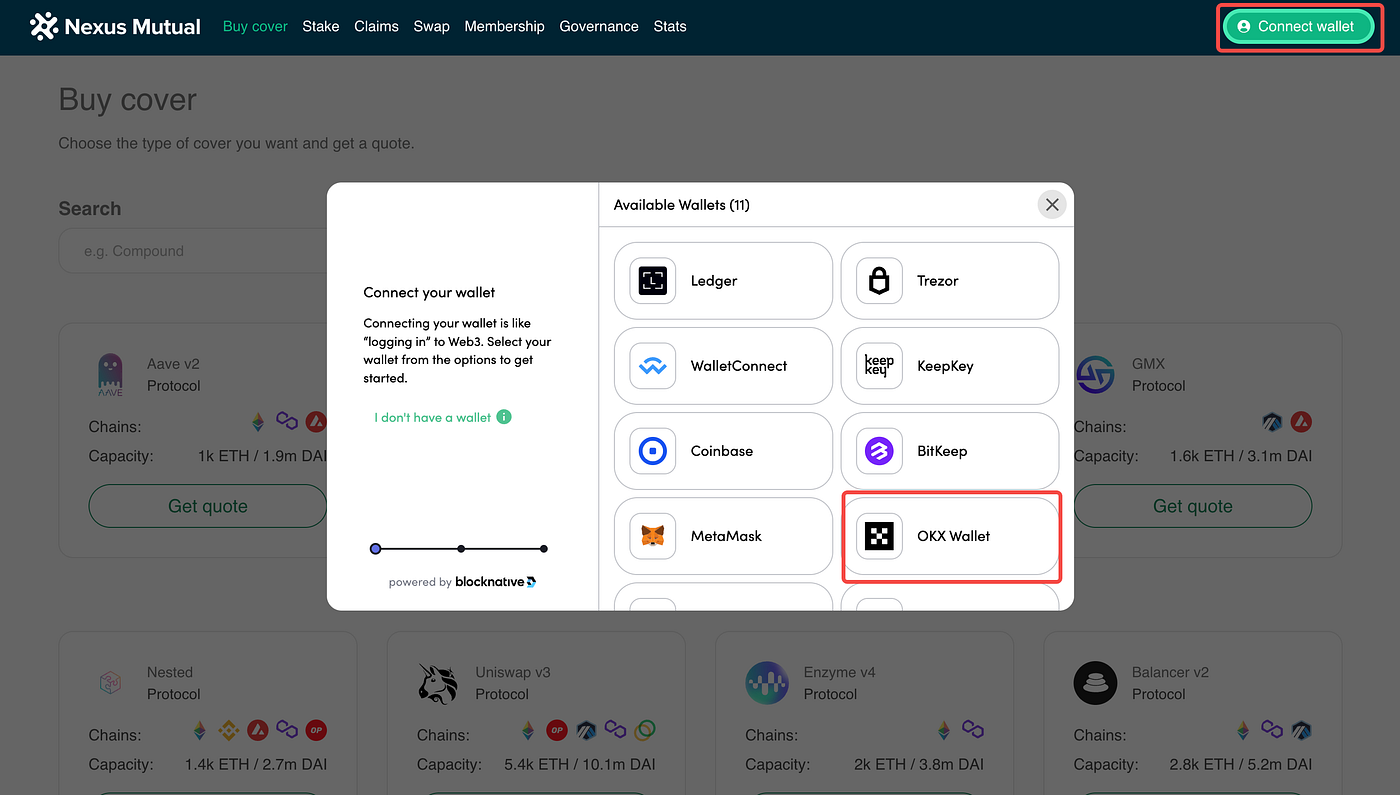Select the BitKeep wallet option
This screenshot has height=795, width=1400.
(x=950, y=451)
